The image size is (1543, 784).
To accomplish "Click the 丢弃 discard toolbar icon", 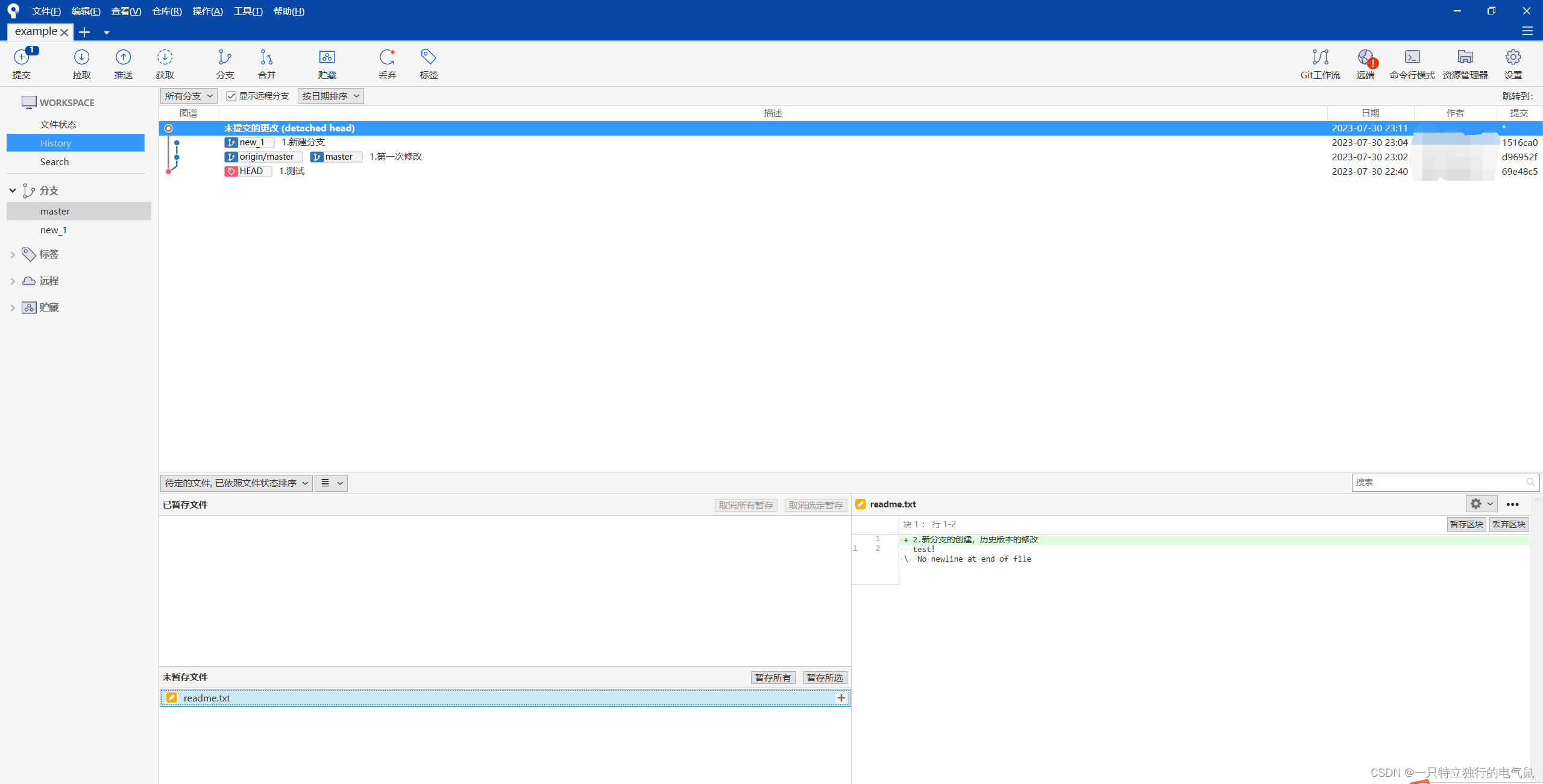I will 387,63.
